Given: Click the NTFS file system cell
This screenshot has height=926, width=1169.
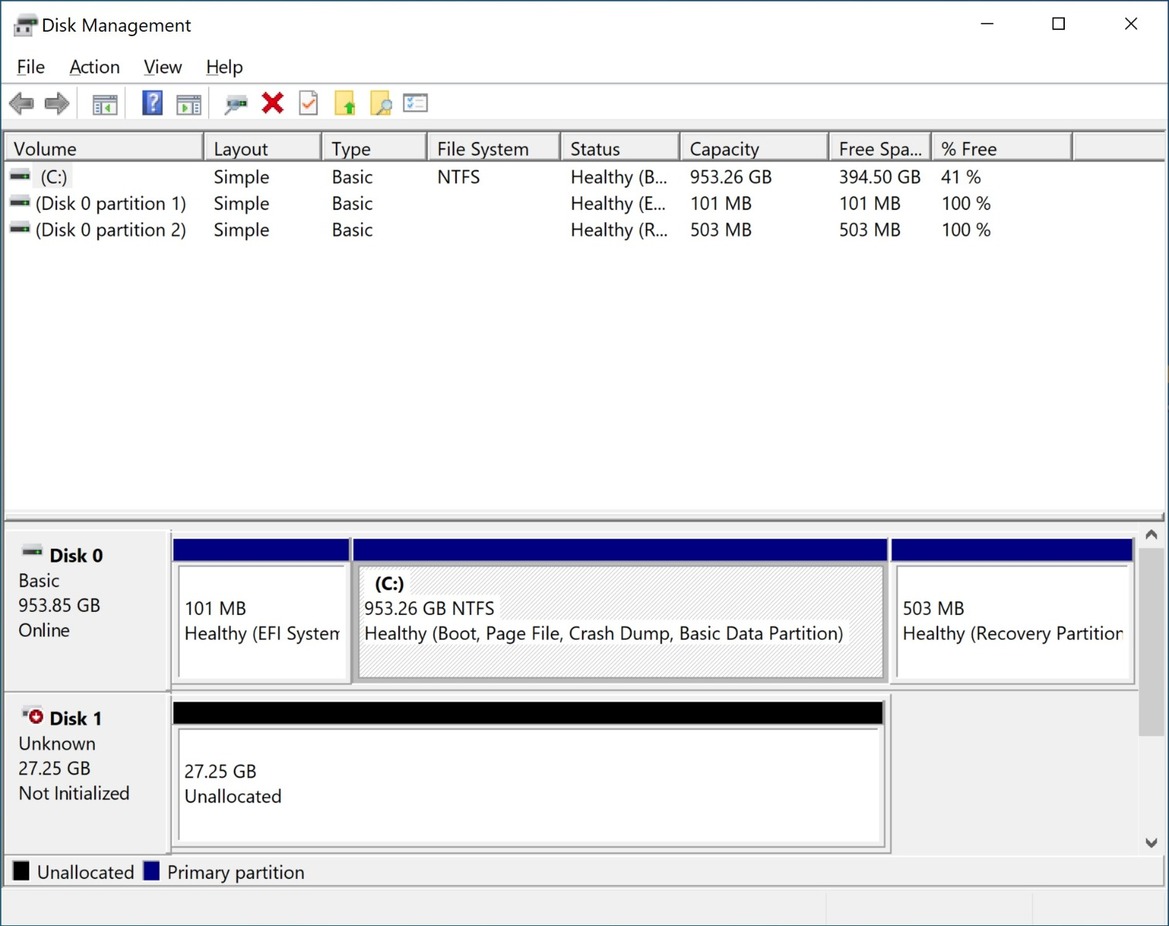Looking at the screenshot, I should point(459,177).
